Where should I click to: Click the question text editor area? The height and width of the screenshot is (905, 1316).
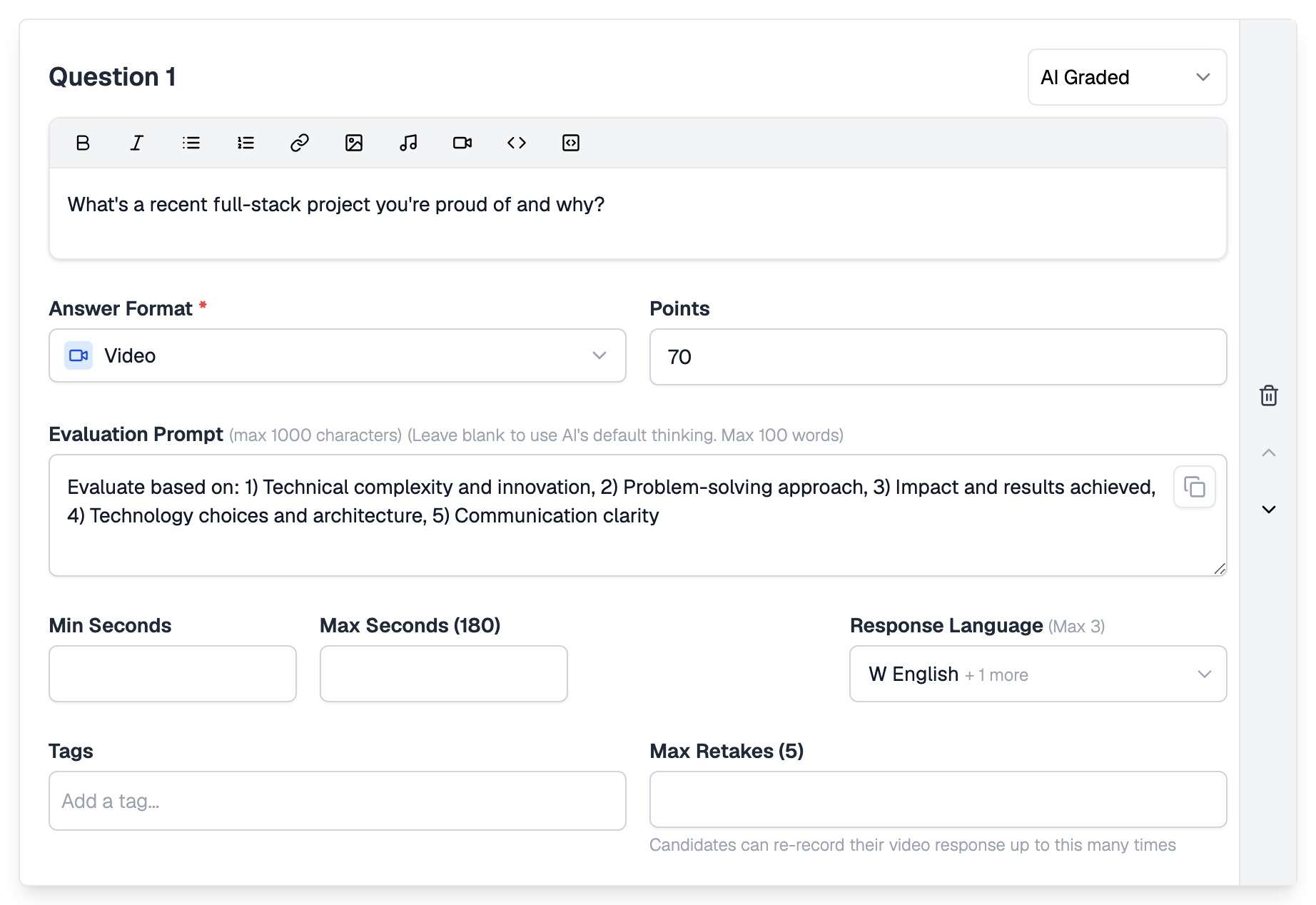[x=638, y=213]
